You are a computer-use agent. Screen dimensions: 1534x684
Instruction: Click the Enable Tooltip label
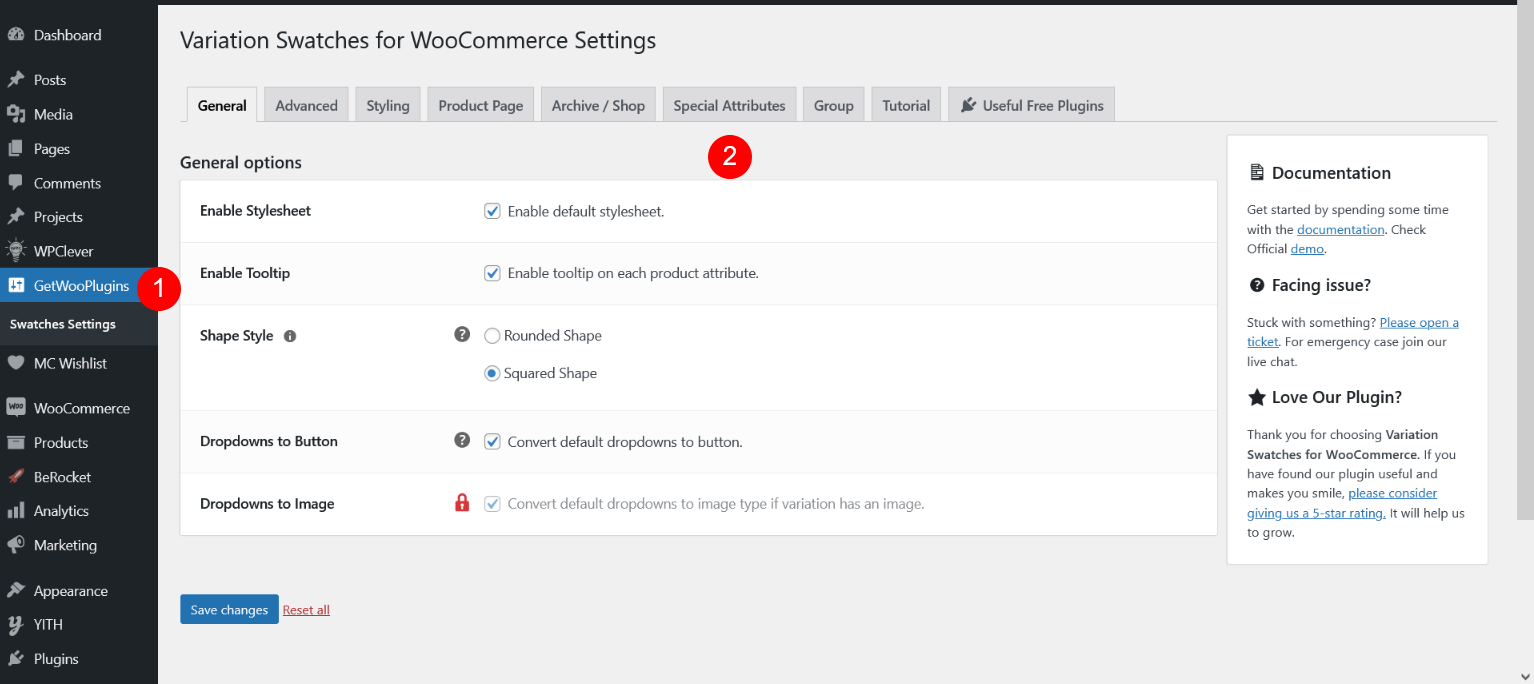[x=245, y=273]
